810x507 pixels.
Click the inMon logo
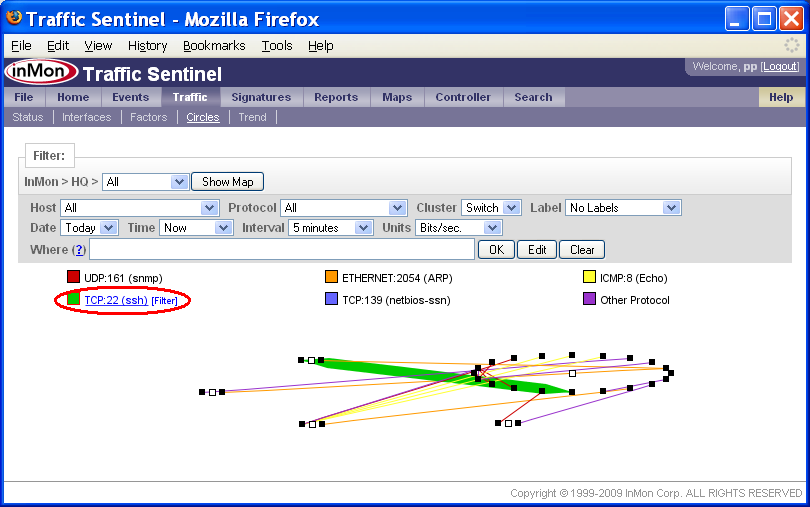click(x=41, y=72)
